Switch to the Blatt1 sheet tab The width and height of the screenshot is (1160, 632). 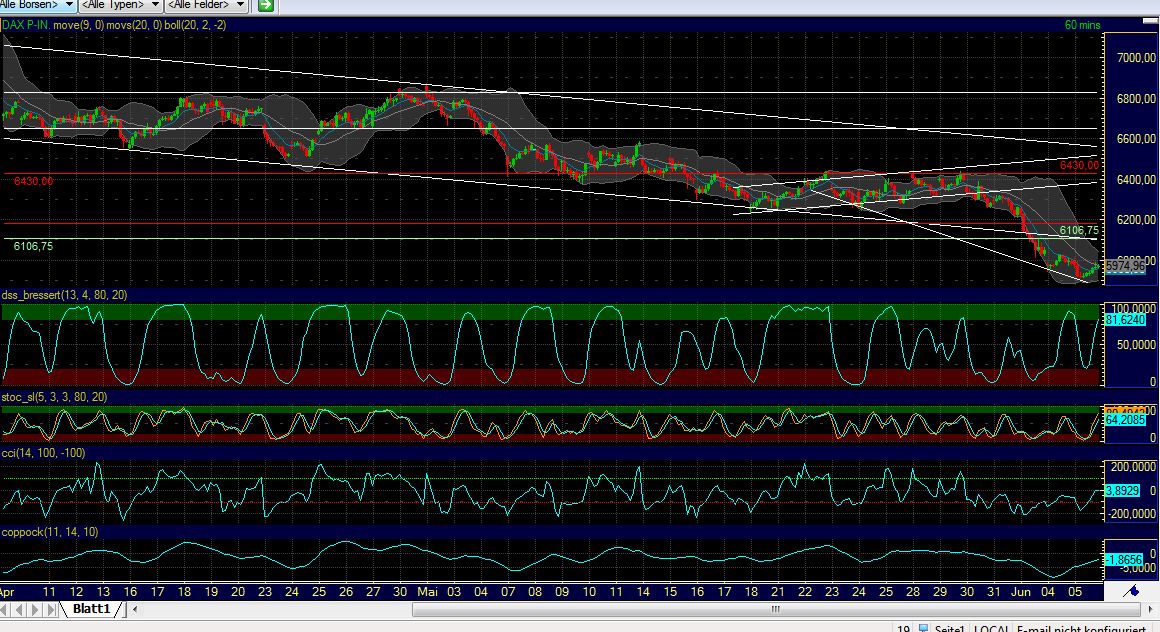pyautogui.click(x=90, y=608)
